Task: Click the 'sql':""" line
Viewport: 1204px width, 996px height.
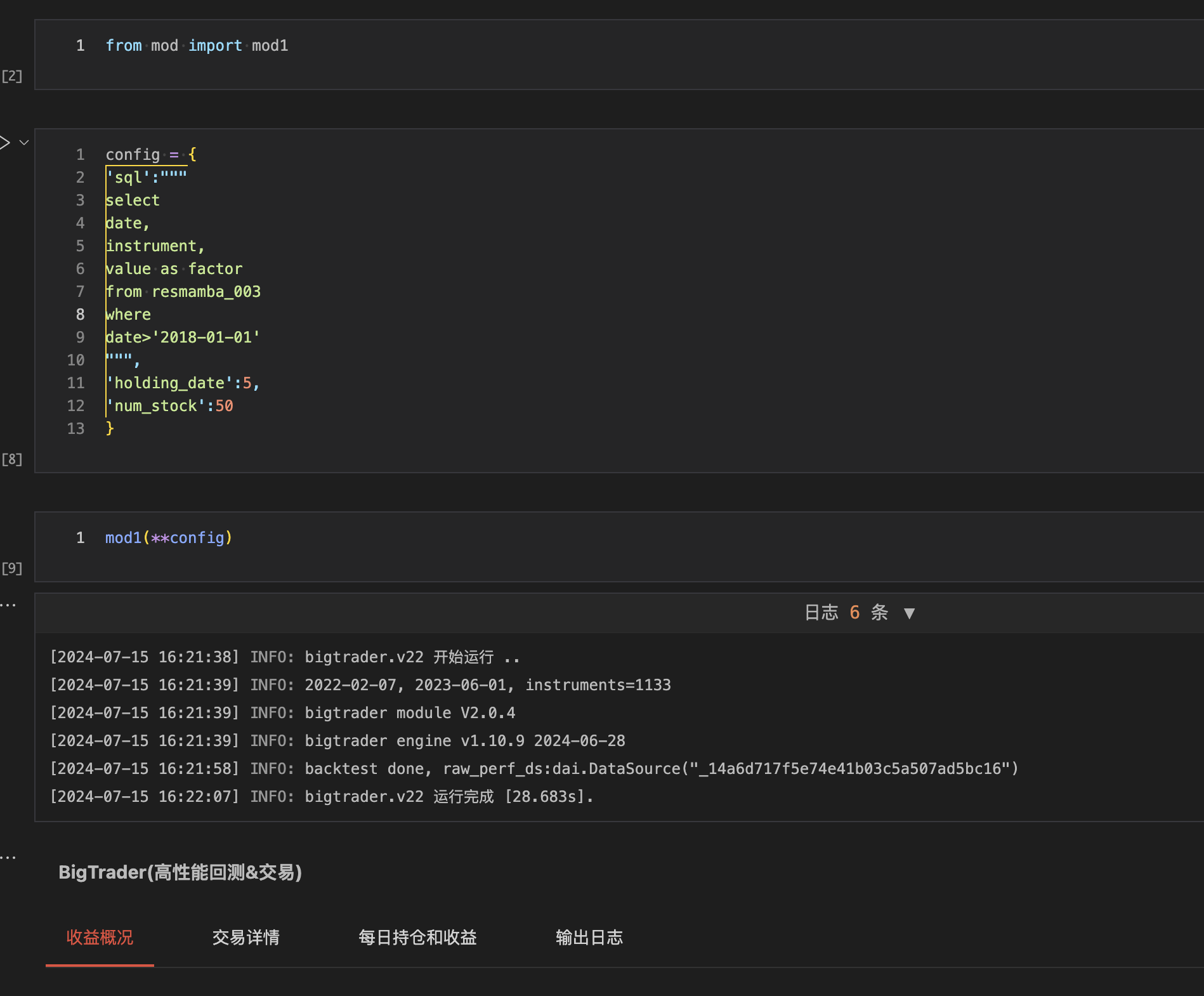Action: tap(147, 178)
